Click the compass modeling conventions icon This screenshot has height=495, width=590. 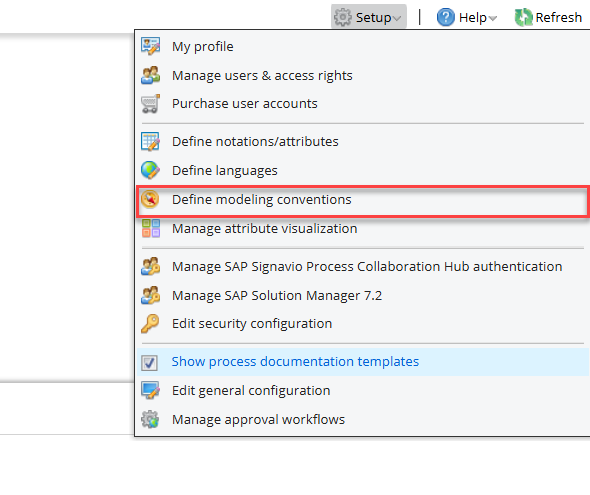150,199
